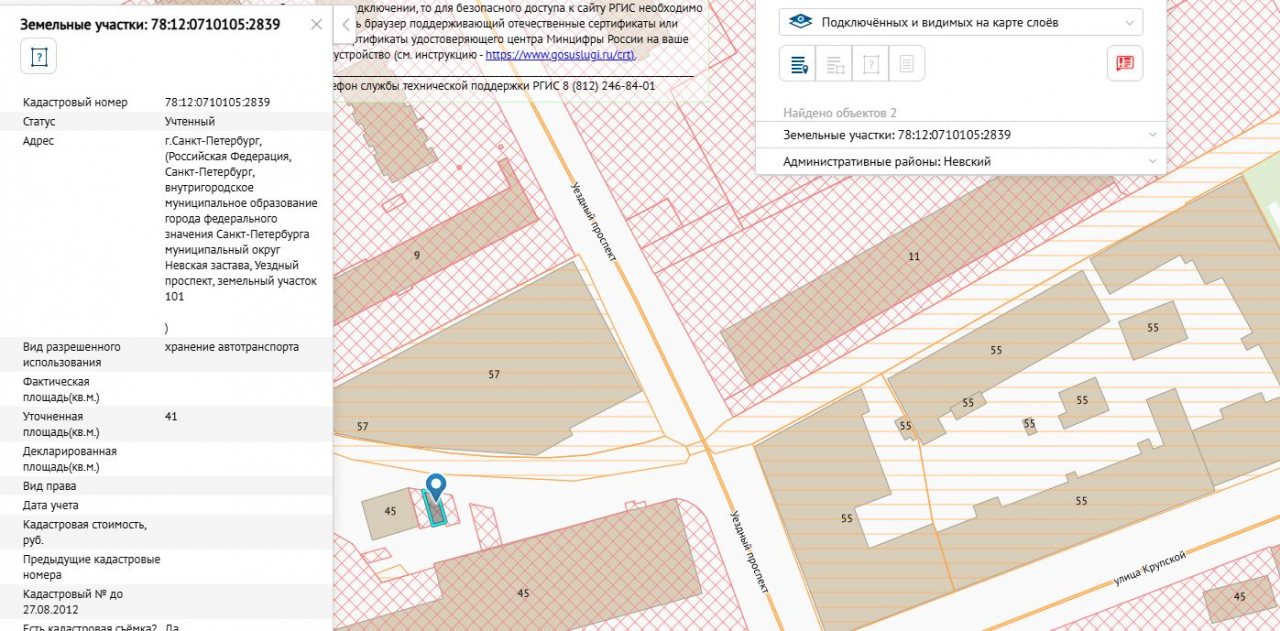The height and width of the screenshot is (631, 1280).
Task: Expand Административные районы: Невский result
Action: point(960,161)
